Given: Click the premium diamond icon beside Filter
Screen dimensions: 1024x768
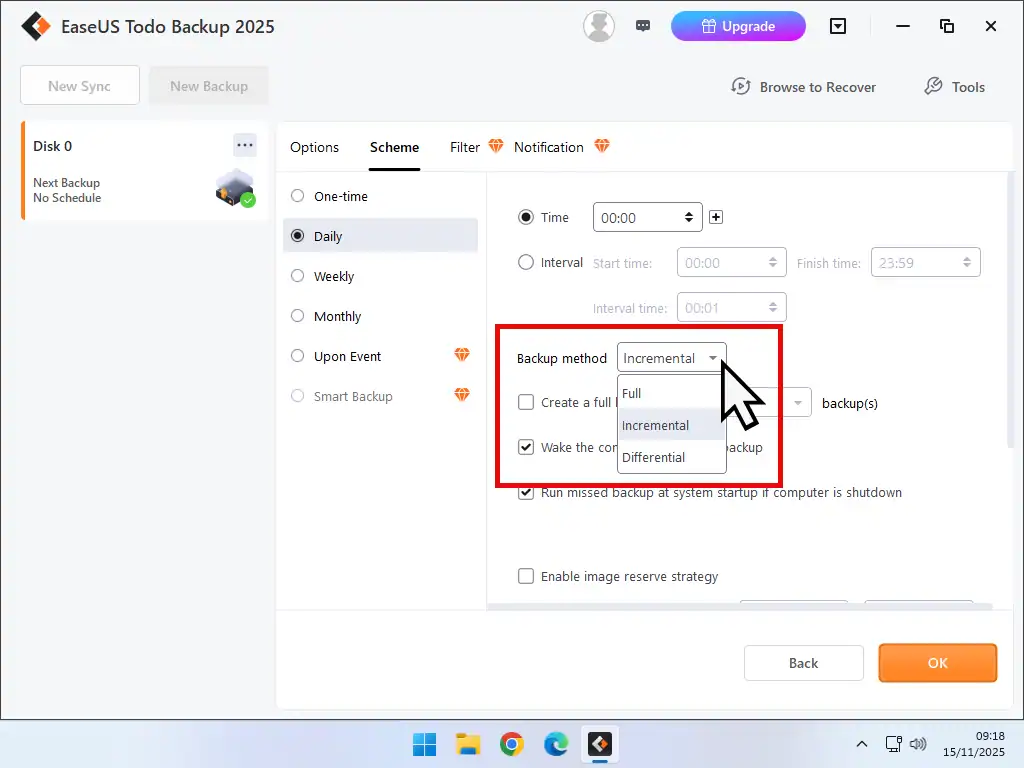Looking at the screenshot, I should (496, 145).
